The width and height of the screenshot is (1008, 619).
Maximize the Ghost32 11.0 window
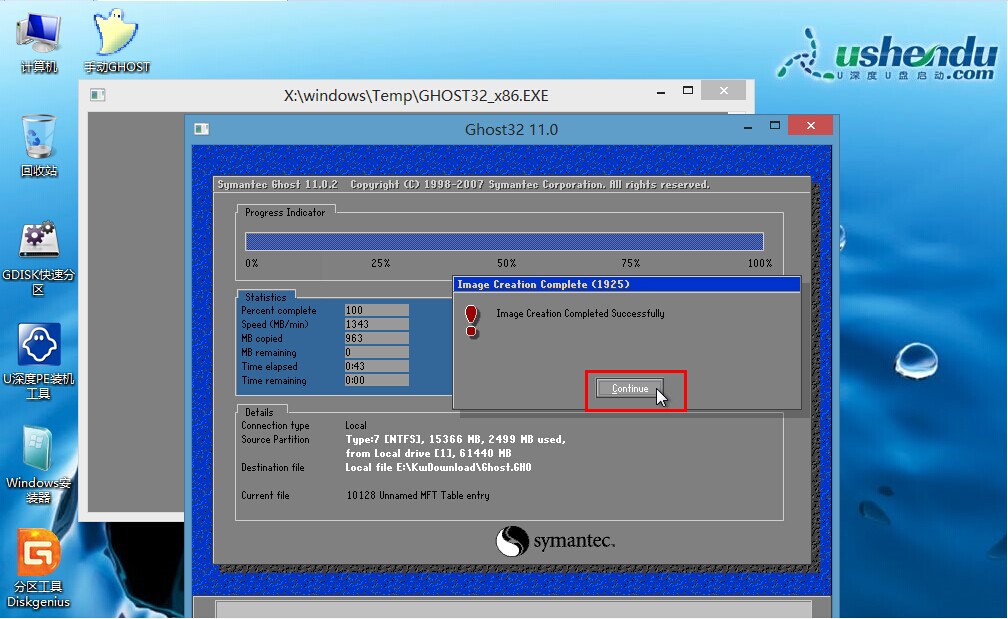(x=775, y=125)
